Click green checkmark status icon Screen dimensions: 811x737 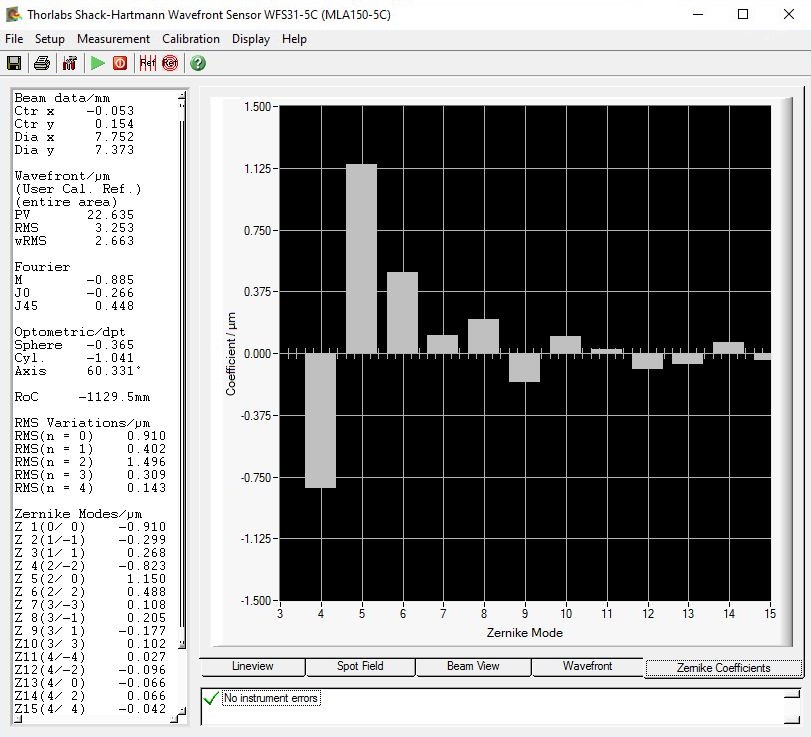tap(211, 699)
